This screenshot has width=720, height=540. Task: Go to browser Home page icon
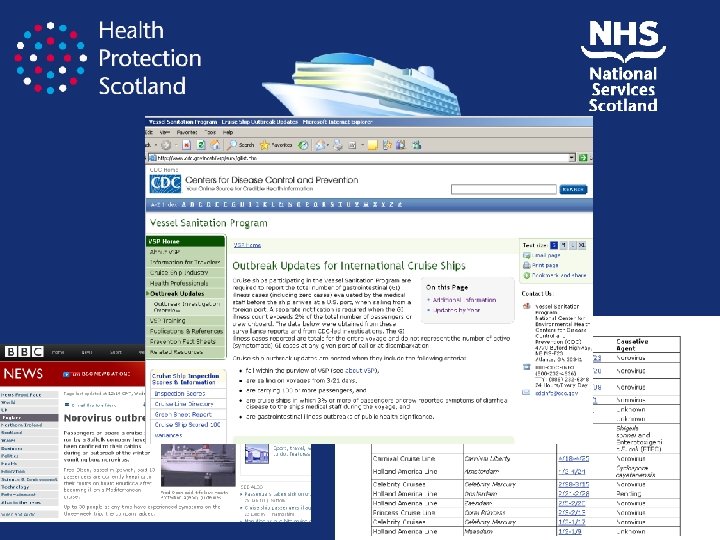(215, 145)
